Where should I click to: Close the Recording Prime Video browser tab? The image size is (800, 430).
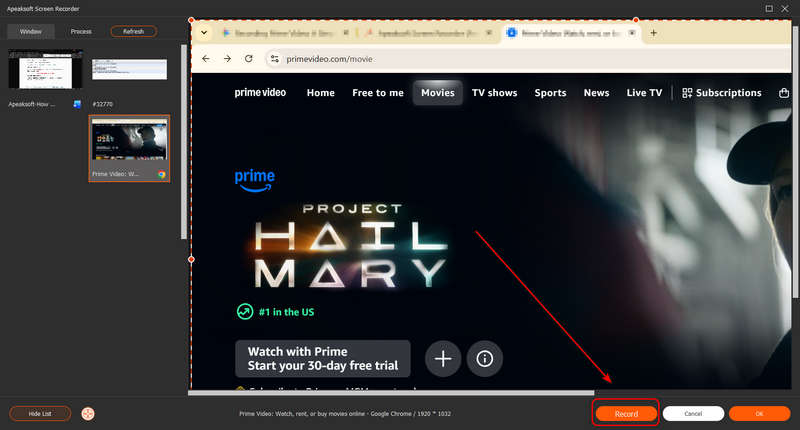point(345,33)
